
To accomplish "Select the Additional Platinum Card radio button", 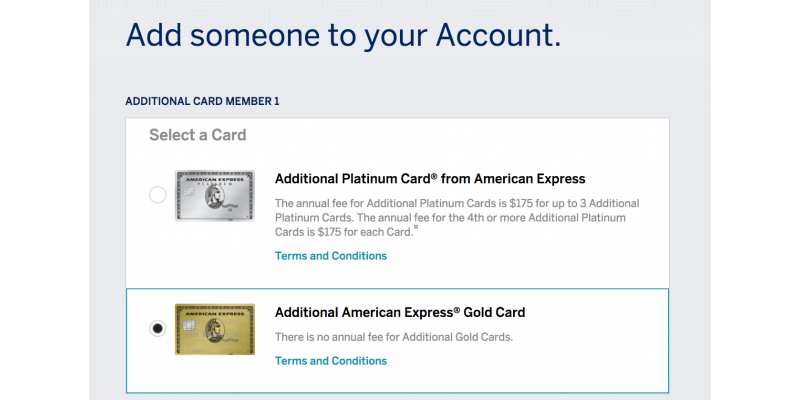I will (157, 195).
